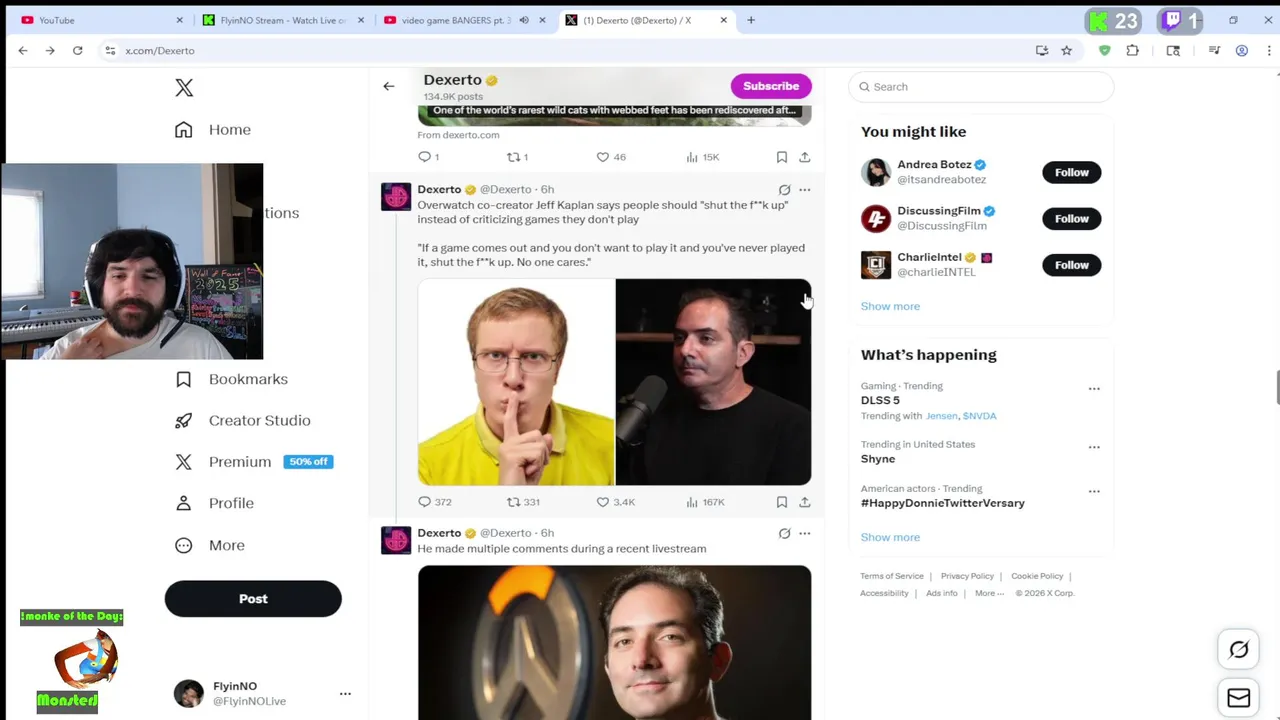
Task: Open account menu dots beside FlyinNO
Action: pos(345,693)
